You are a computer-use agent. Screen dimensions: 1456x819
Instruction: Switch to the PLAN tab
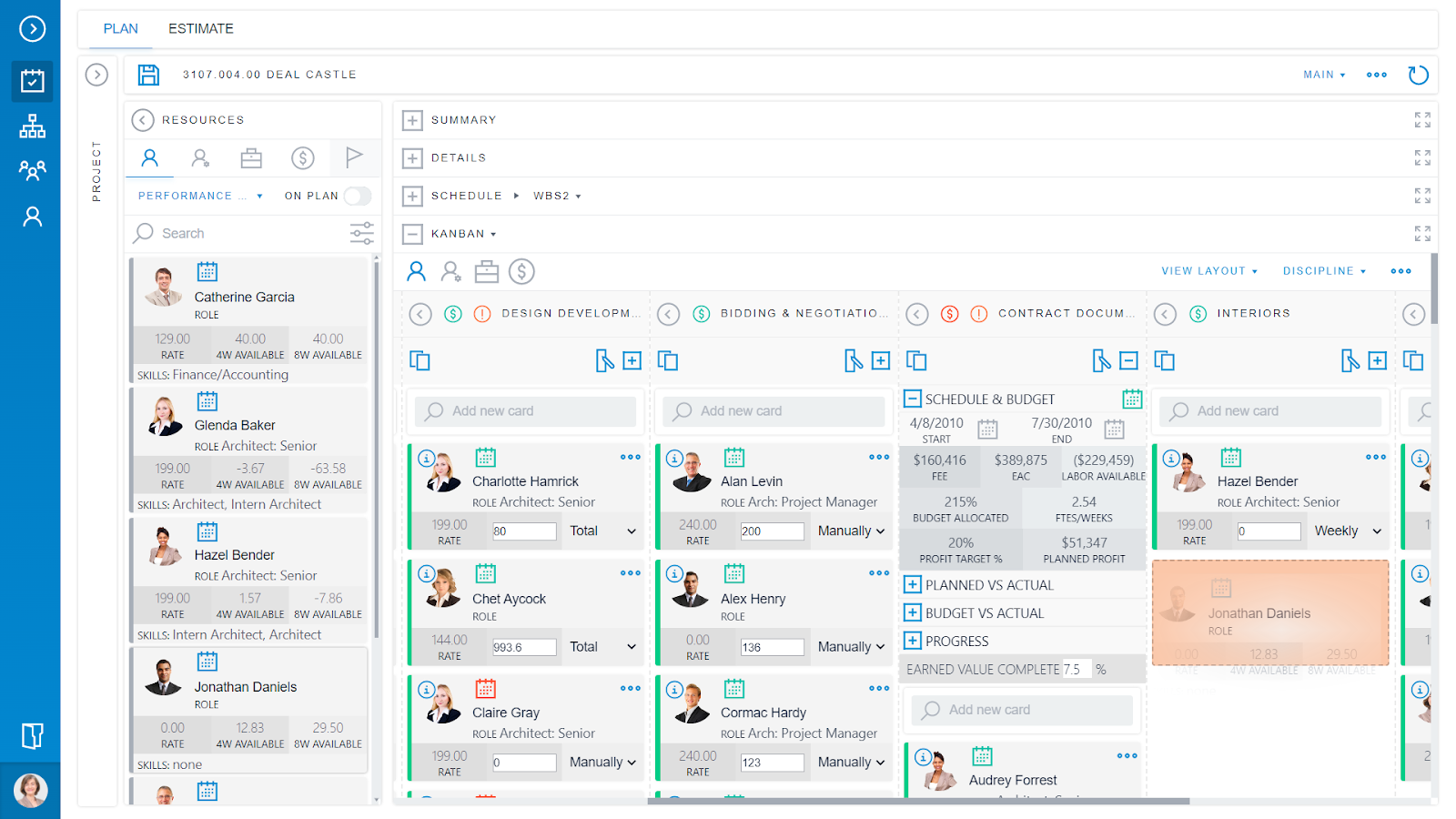(x=121, y=29)
